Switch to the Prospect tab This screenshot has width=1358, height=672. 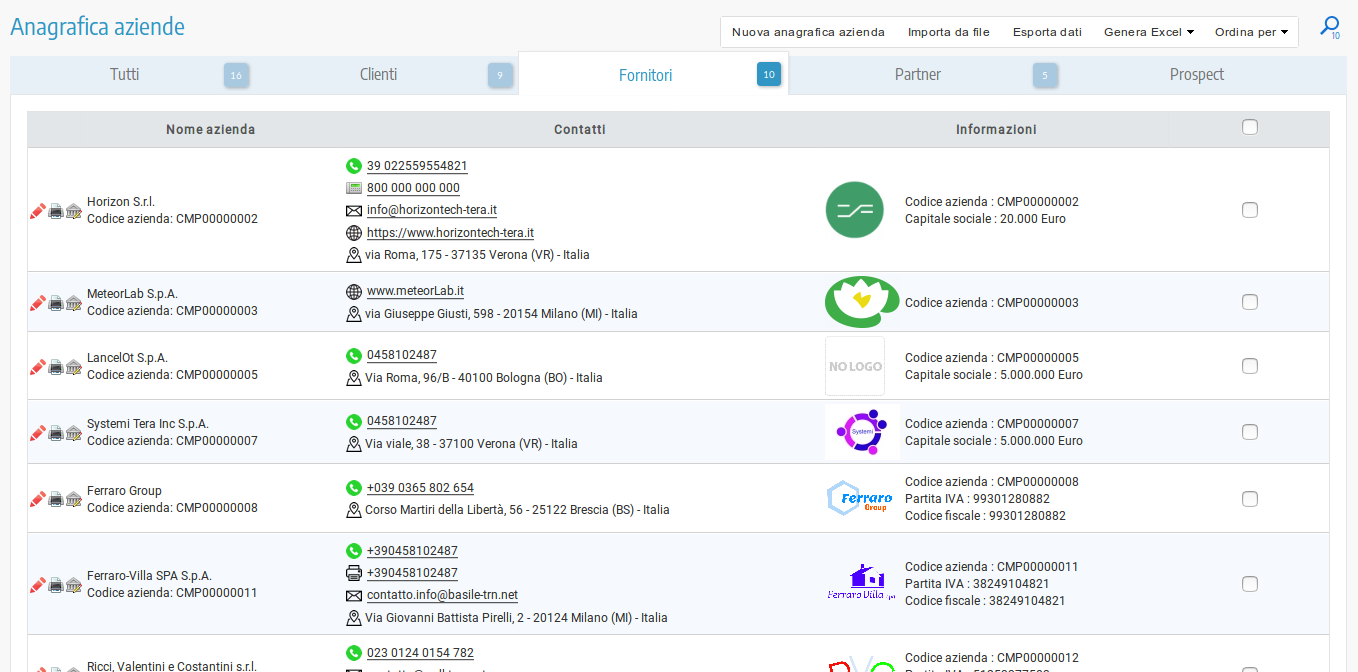tap(1197, 75)
